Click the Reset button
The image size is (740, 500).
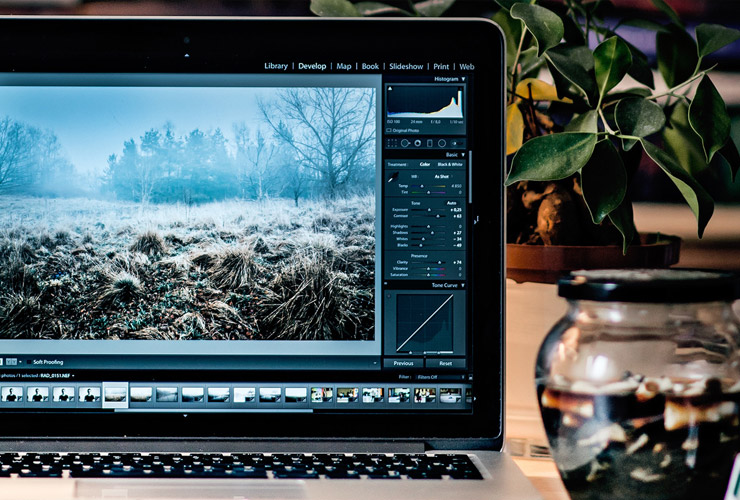click(446, 363)
